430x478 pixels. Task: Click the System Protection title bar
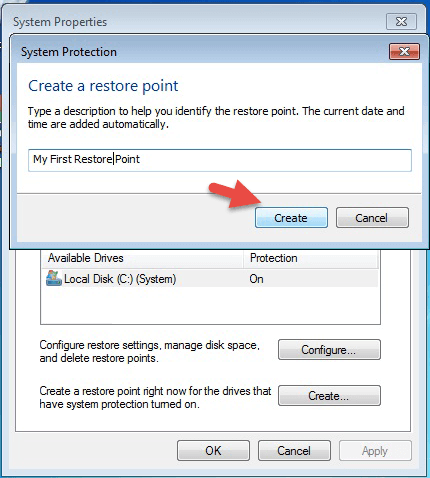pyautogui.click(x=200, y=52)
